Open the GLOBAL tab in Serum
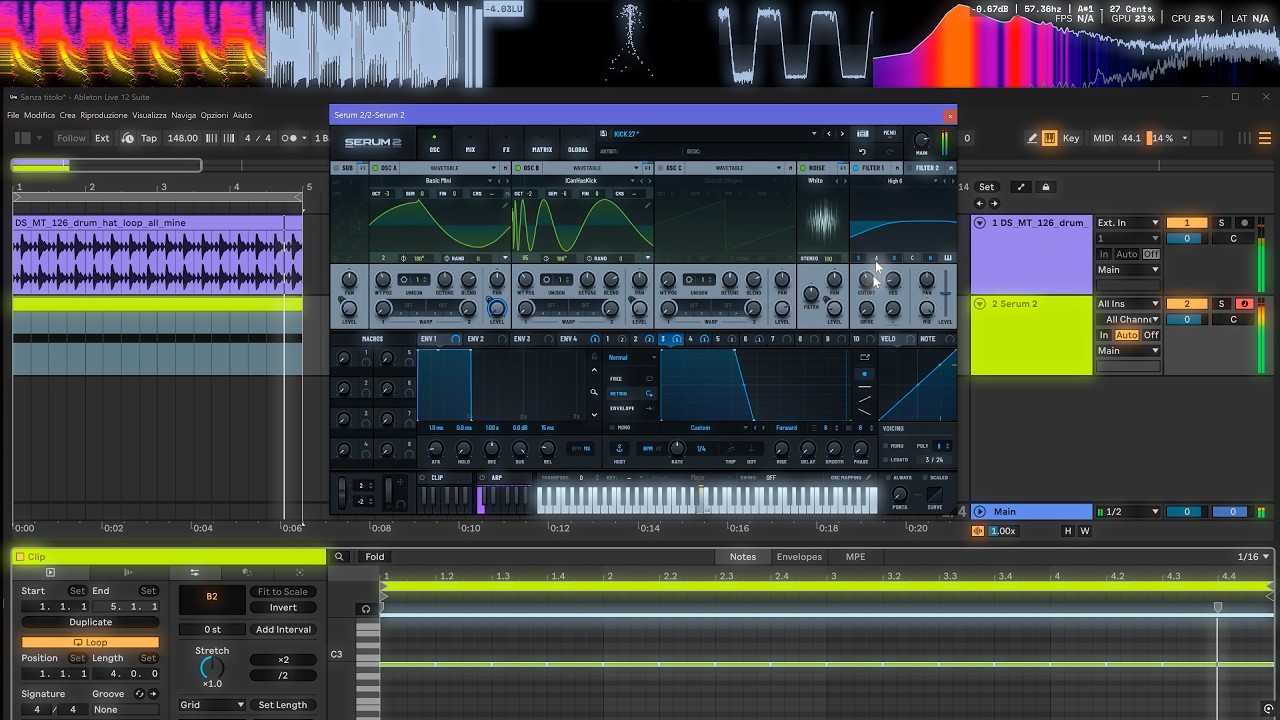1280x720 pixels. (578, 143)
